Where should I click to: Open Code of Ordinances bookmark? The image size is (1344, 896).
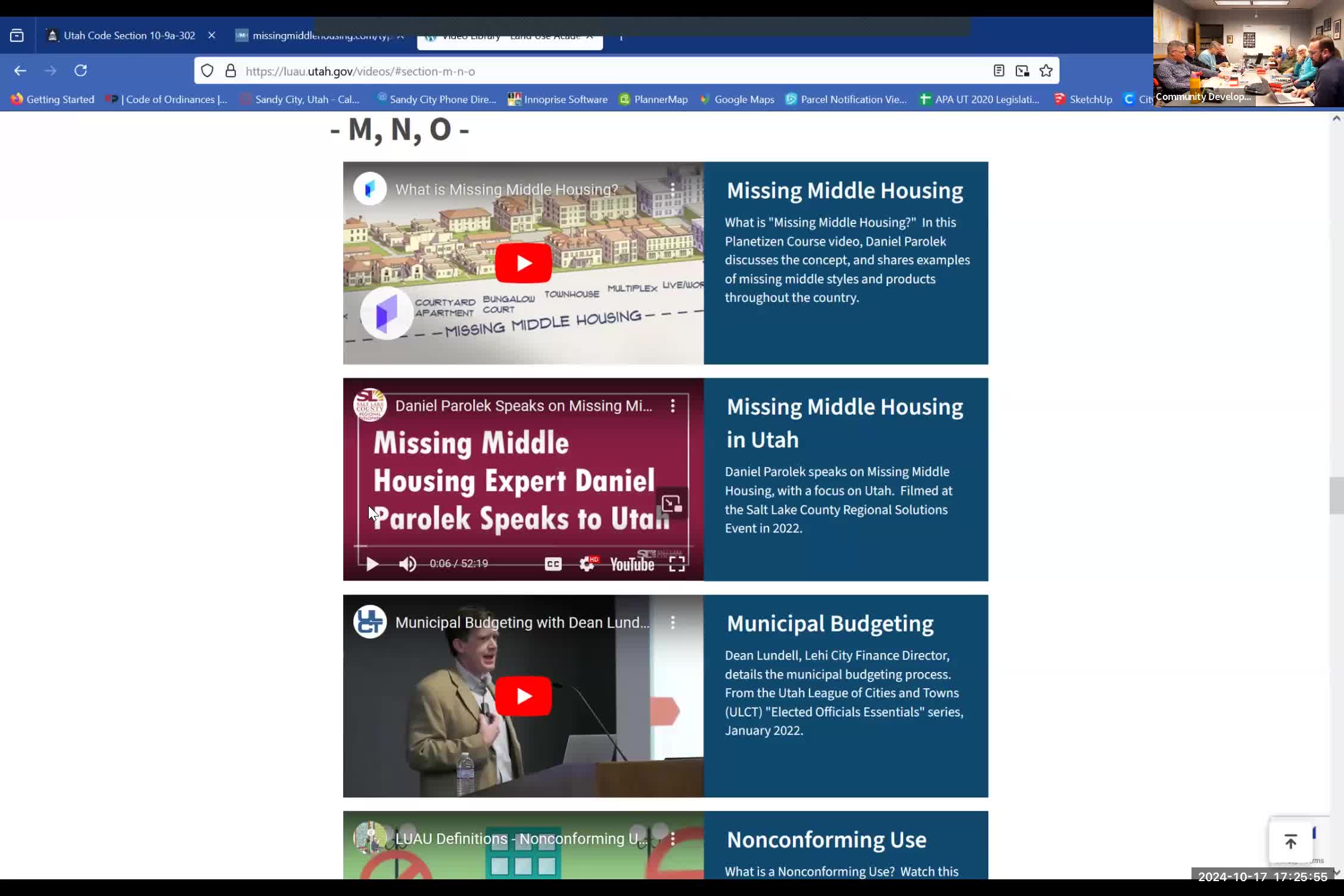[166, 99]
